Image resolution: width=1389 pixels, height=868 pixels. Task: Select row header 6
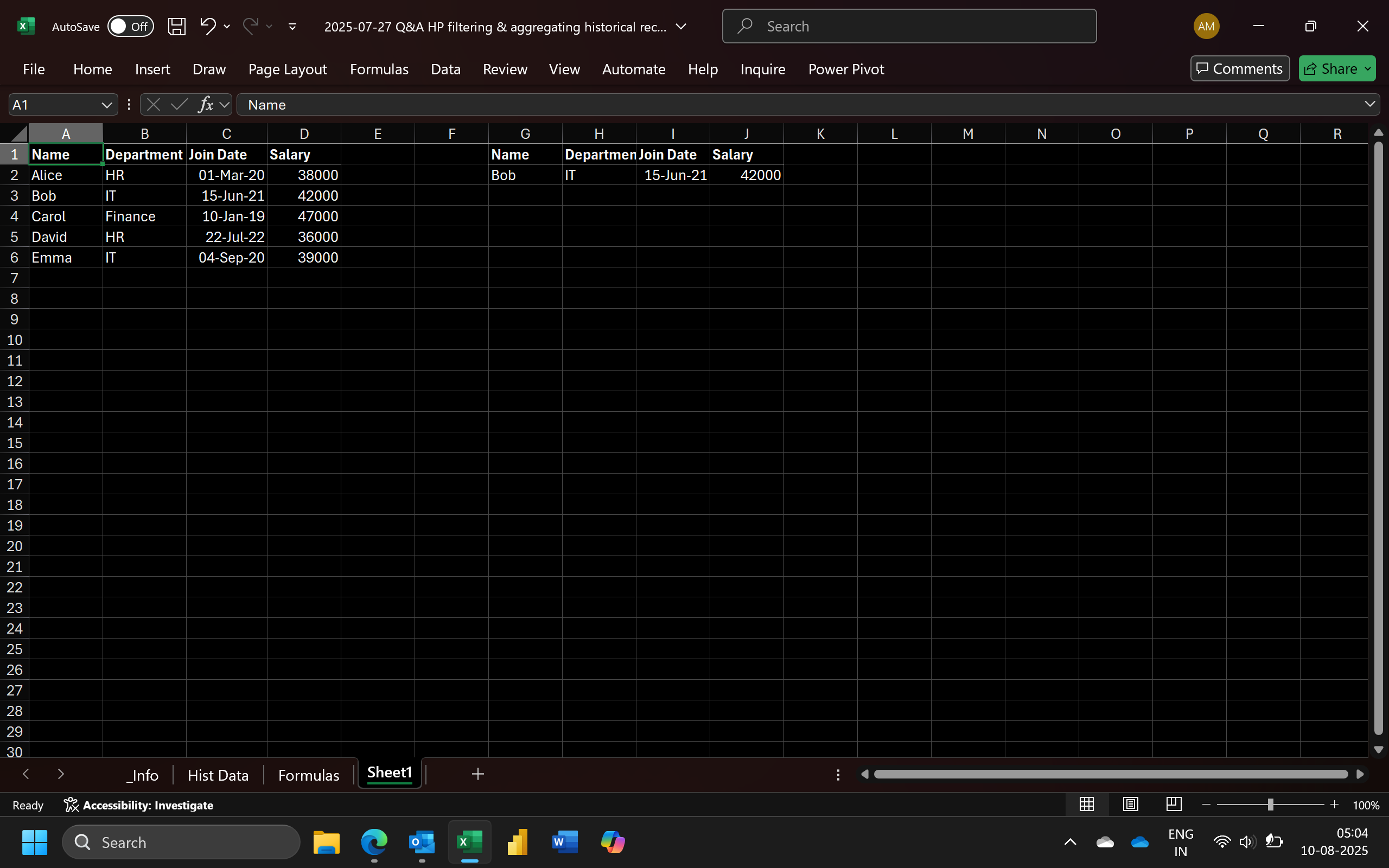[x=14, y=257]
